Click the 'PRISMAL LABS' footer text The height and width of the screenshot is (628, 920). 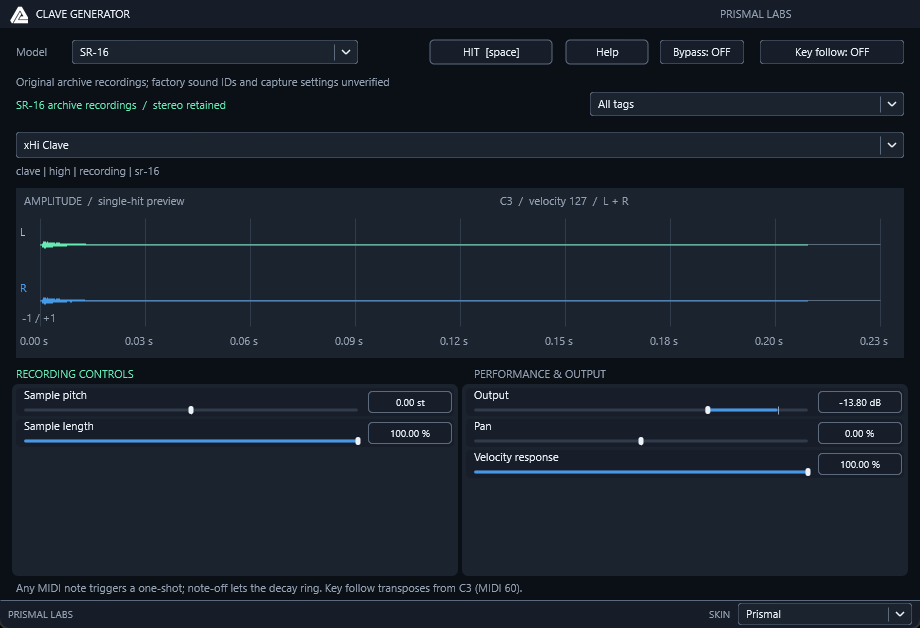point(40,615)
